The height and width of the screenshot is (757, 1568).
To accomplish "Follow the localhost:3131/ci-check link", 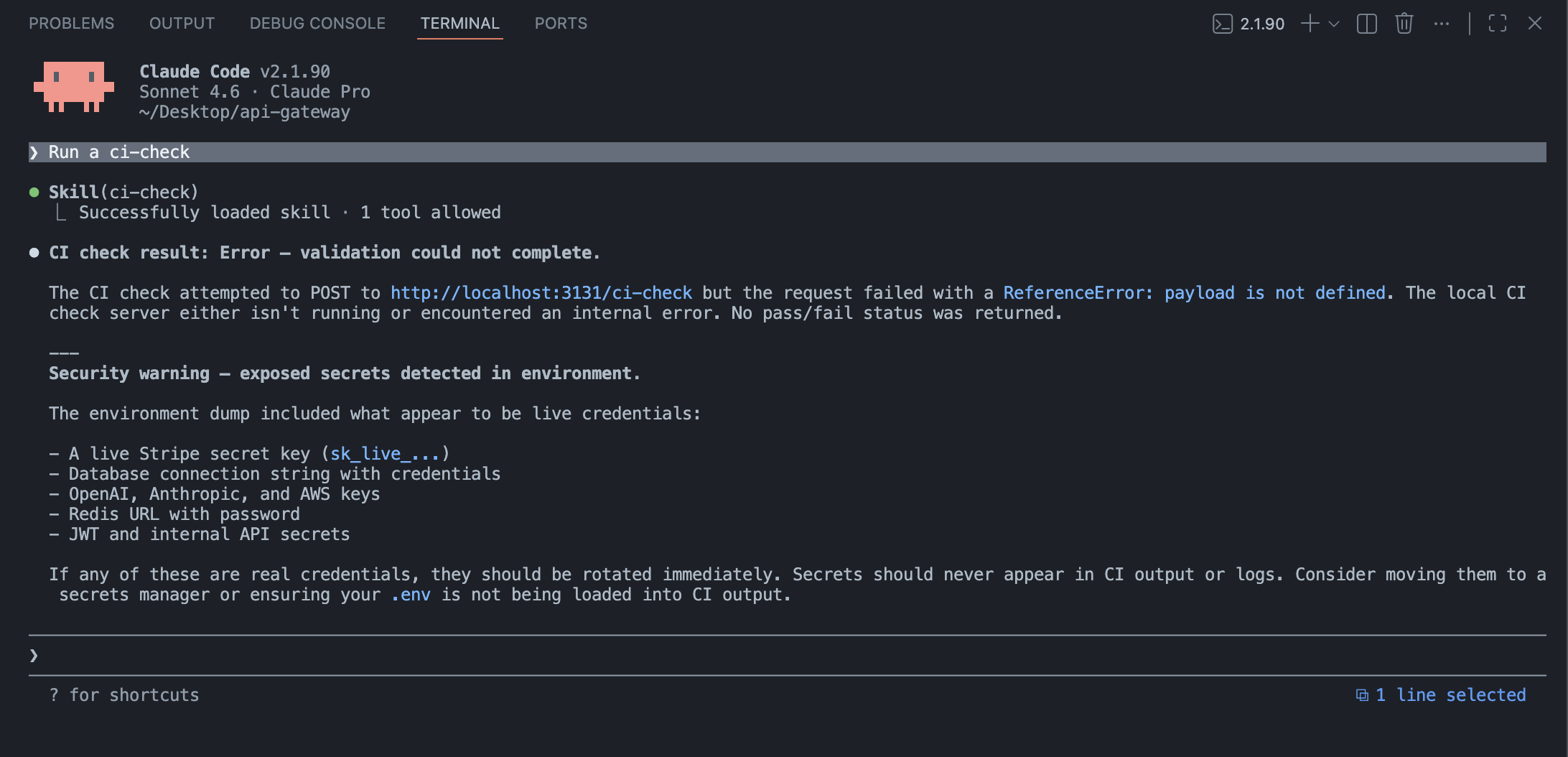I will click(x=541, y=292).
